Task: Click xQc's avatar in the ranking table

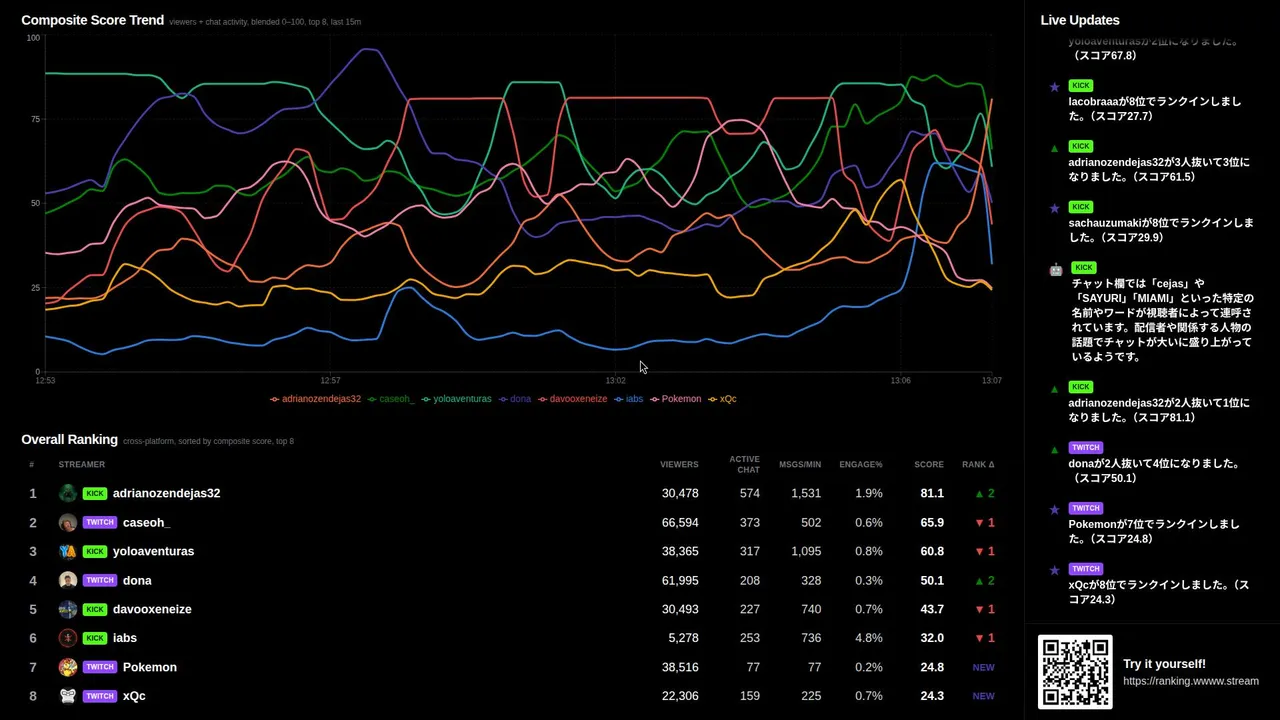Action: pos(68,696)
